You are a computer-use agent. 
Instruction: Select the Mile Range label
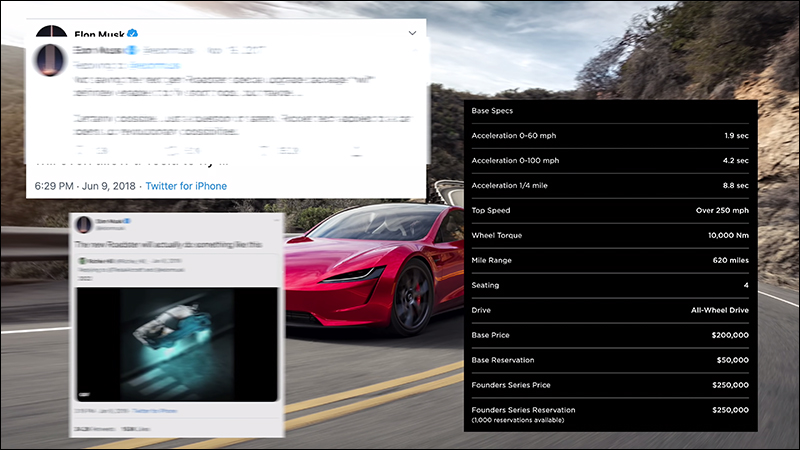[x=491, y=260]
